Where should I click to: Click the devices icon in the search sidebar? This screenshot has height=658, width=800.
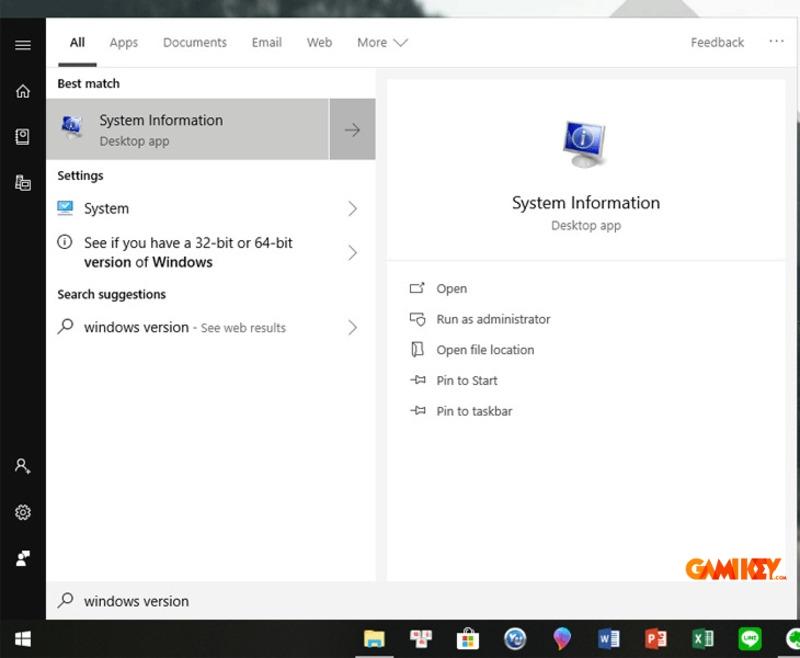coord(22,183)
